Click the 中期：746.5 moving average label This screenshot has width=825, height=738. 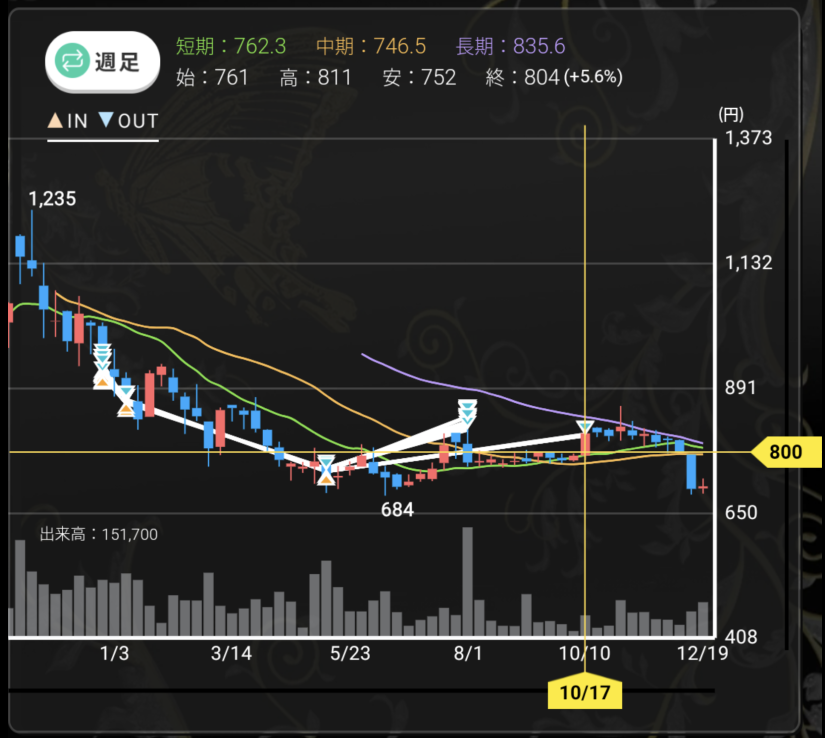(371, 46)
